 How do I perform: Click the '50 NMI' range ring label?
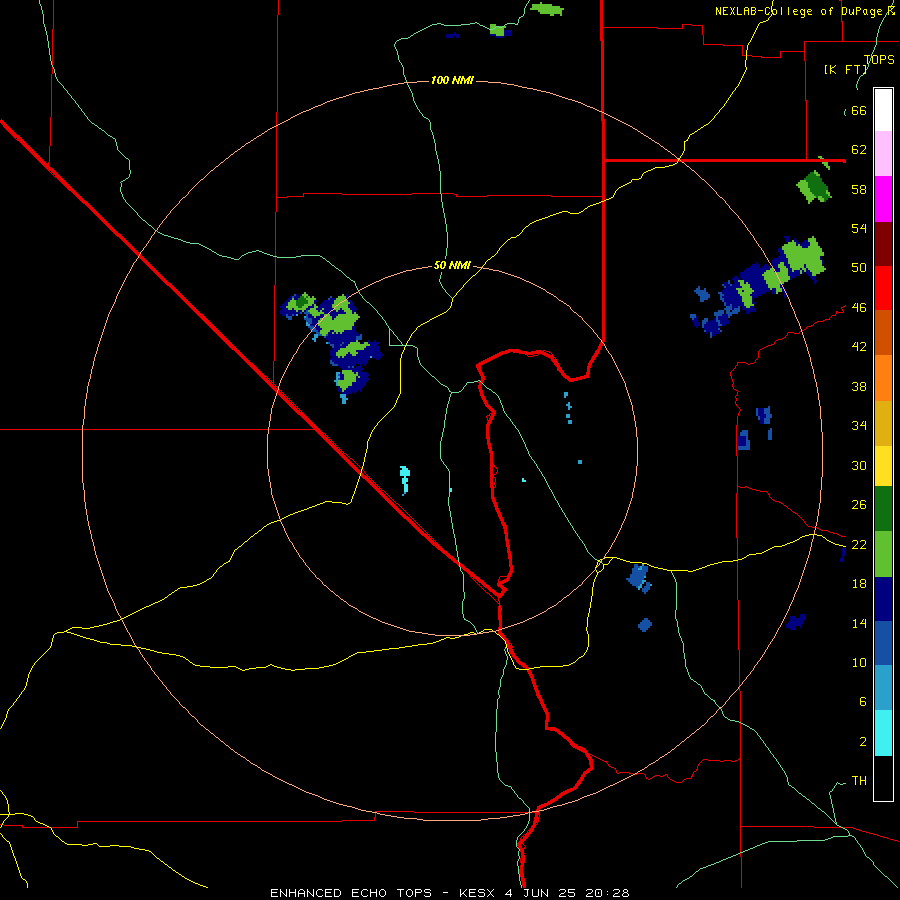(452, 265)
